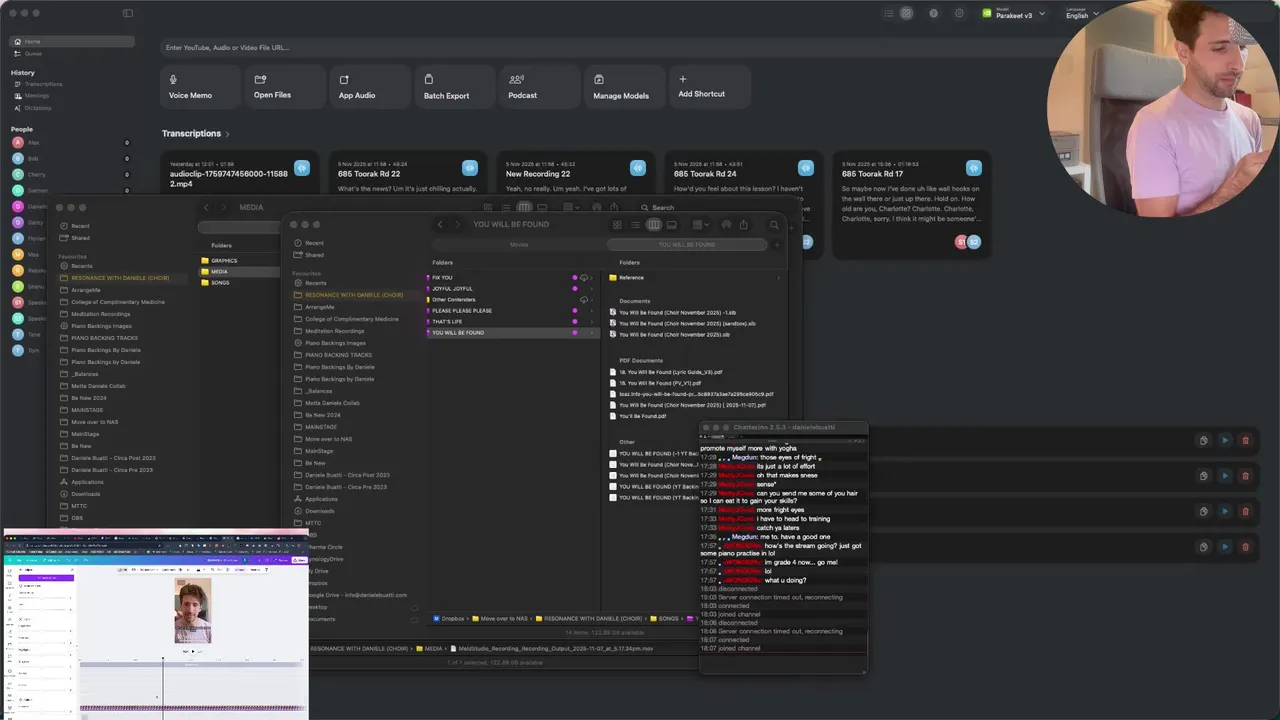This screenshot has height=720, width=1280.
Task: Expand the JOYFUL JOYFUL folder chevron
Action: click(591, 289)
